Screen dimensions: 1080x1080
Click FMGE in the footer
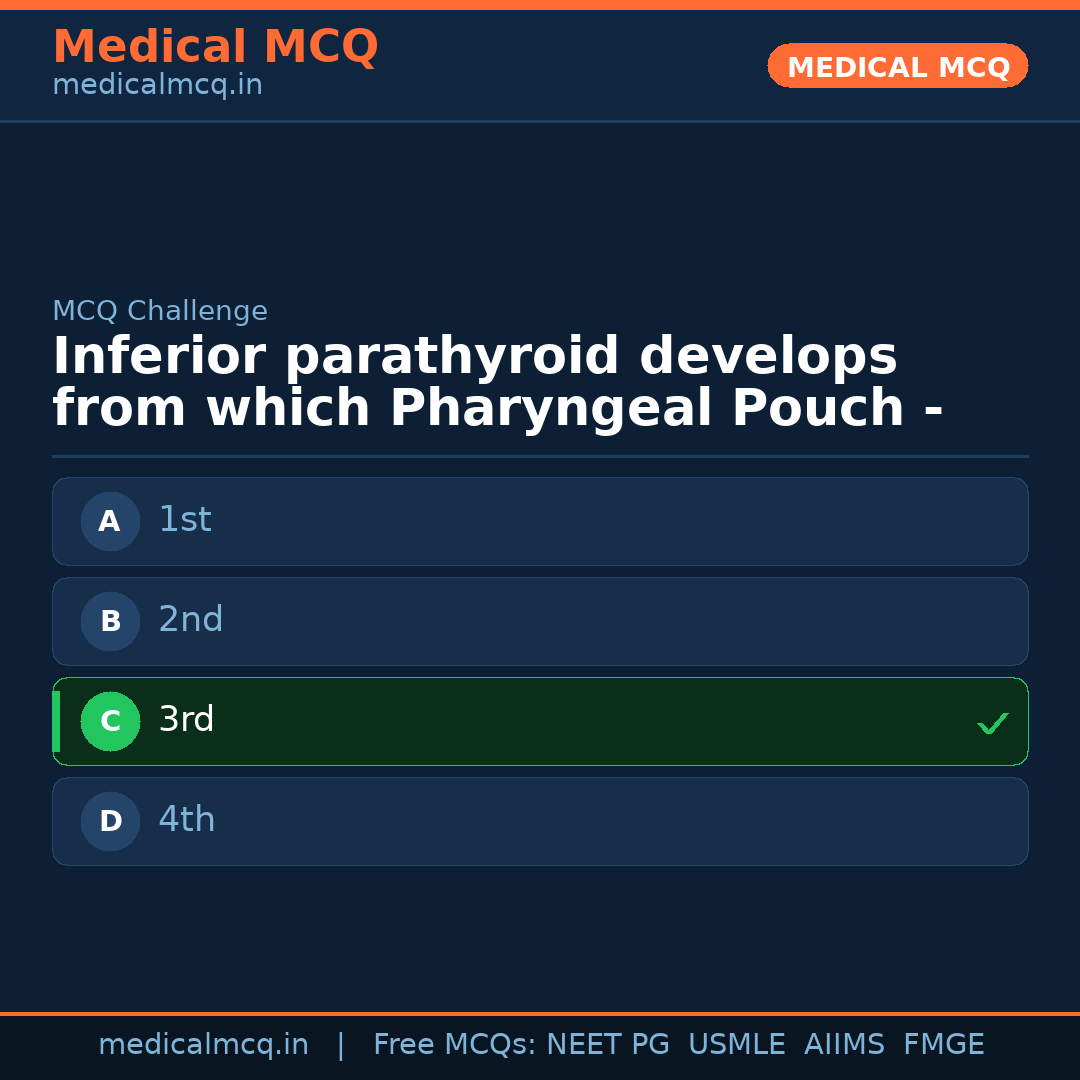[944, 1045]
